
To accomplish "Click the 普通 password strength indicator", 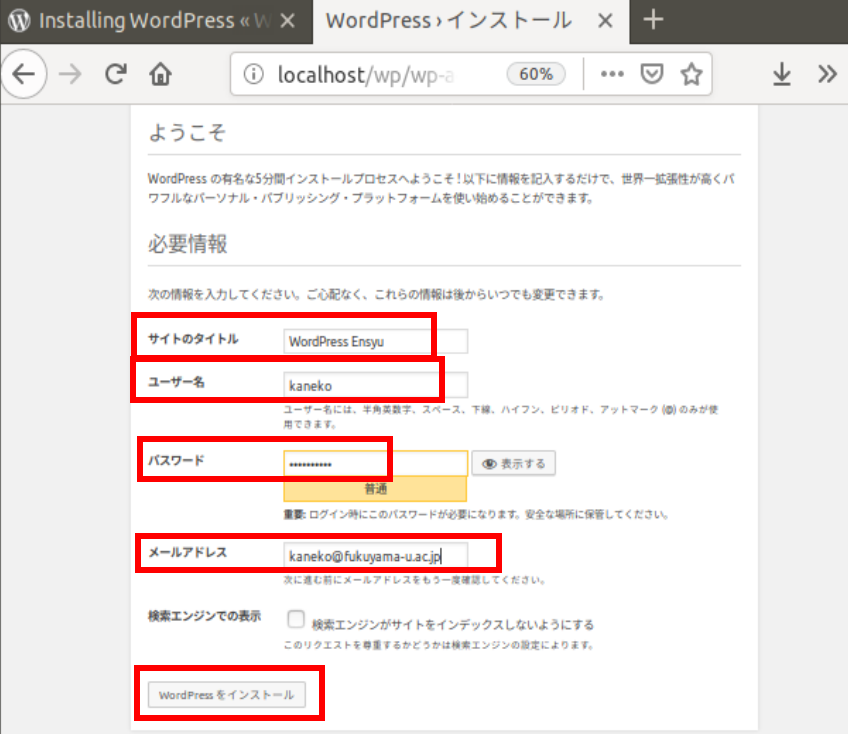I will (x=375, y=489).
